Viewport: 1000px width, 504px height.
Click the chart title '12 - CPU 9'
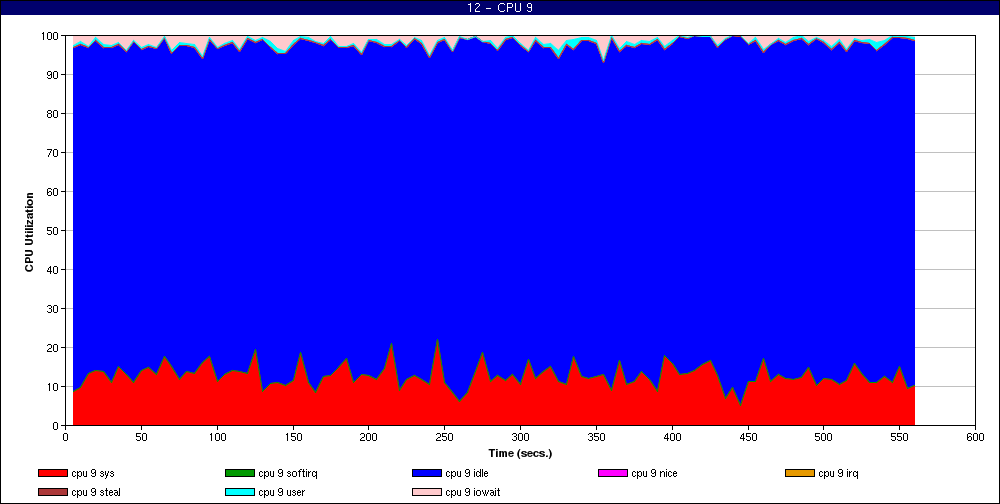pos(500,8)
